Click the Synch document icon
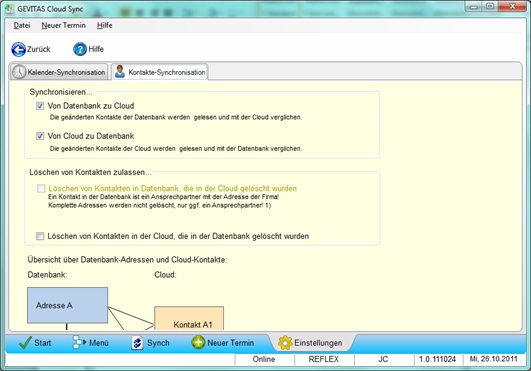This screenshot has width=531, height=371. tap(137, 343)
